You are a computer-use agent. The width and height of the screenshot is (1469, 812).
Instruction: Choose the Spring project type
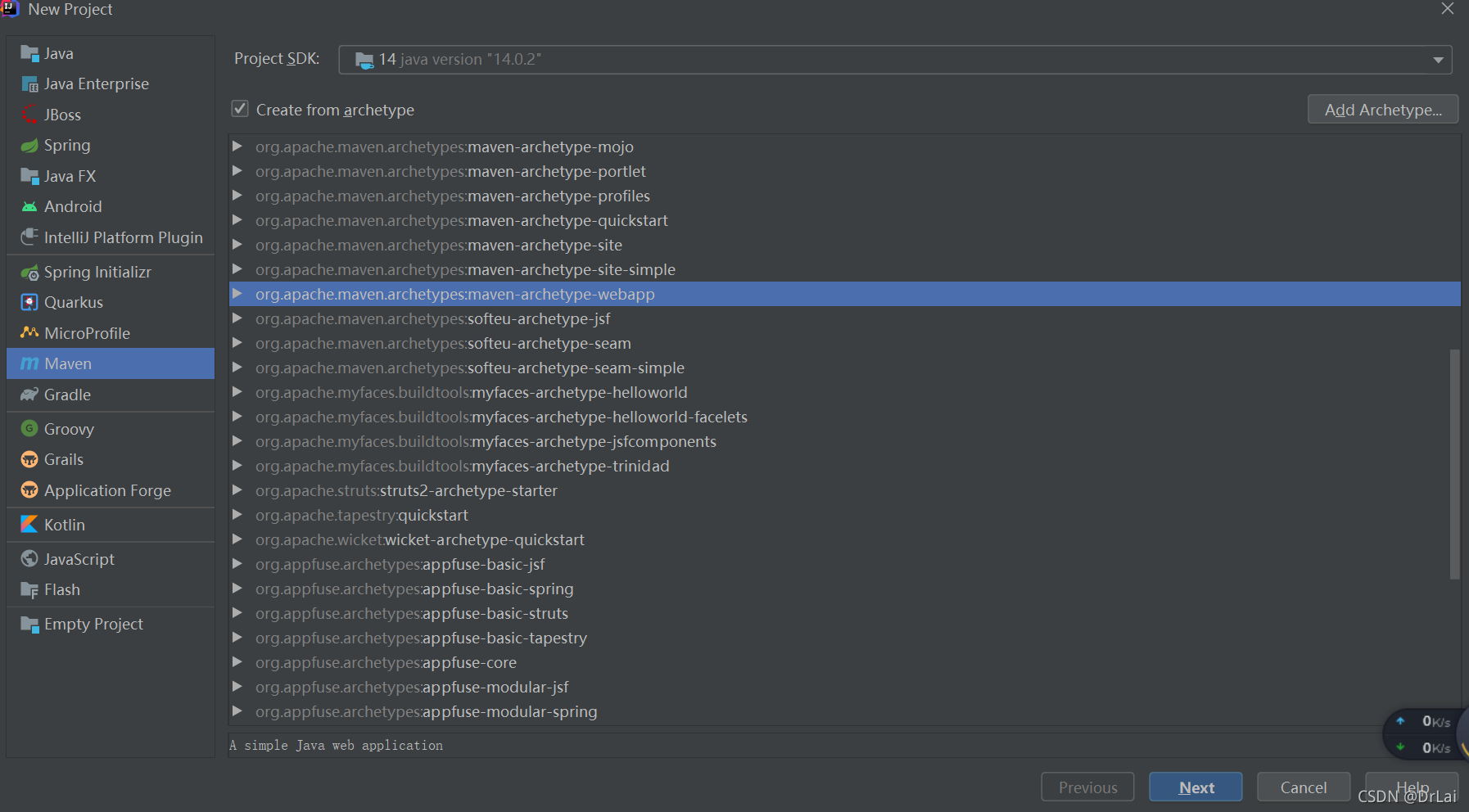click(111, 146)
